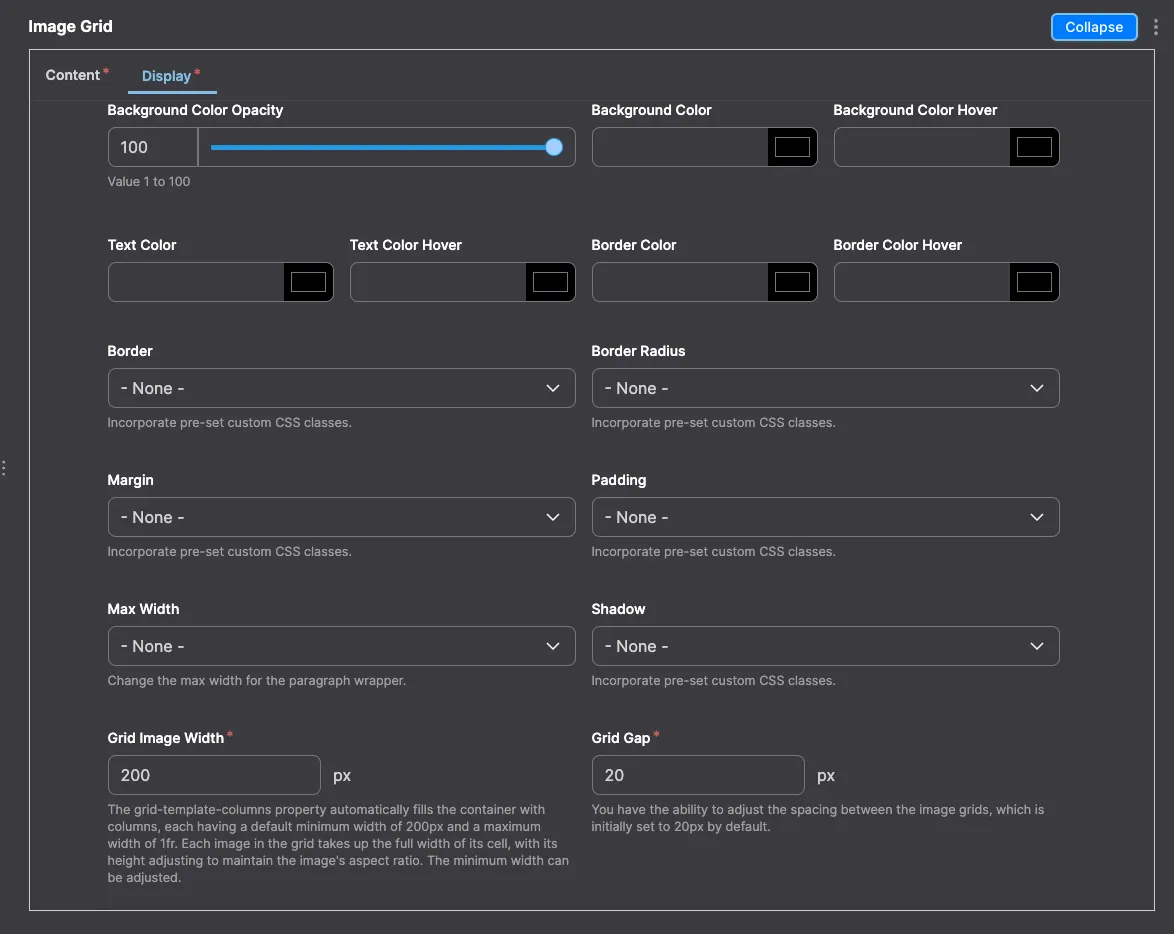Open the Background Color Hover swatch picker
1174x934 pixels.
coord(1034,147)
